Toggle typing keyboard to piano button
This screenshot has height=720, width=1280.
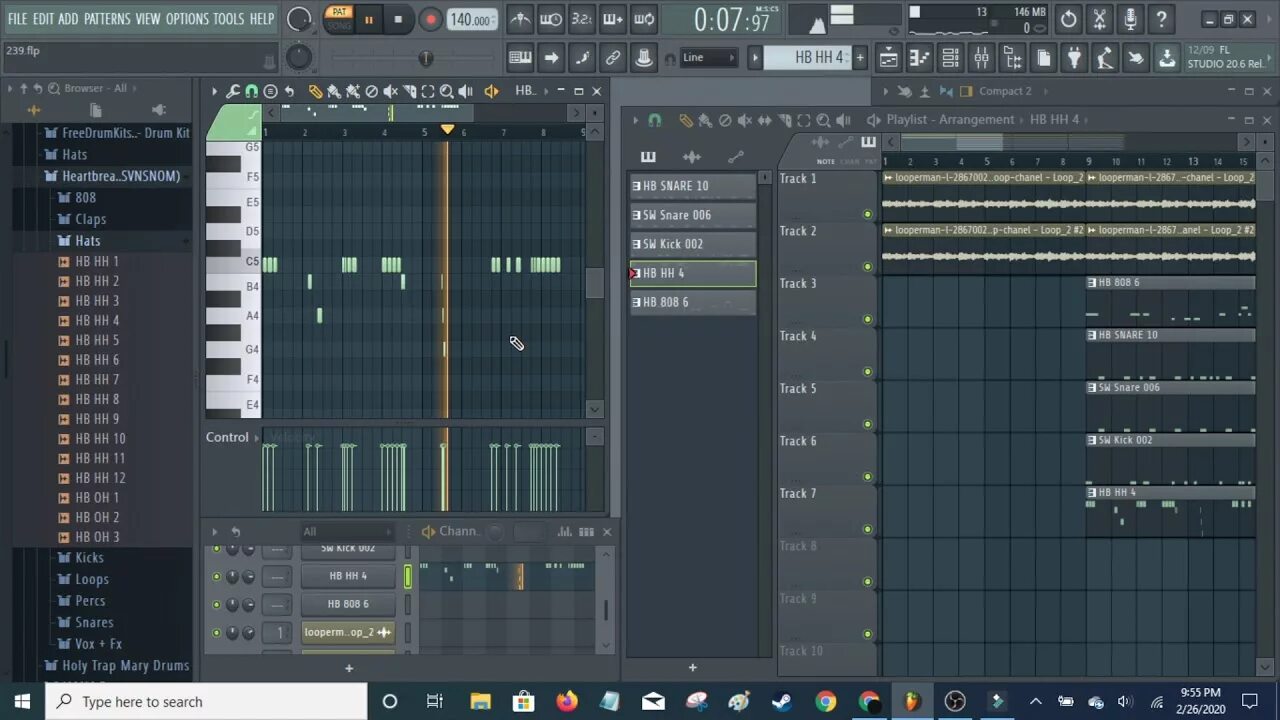[520, 58]
